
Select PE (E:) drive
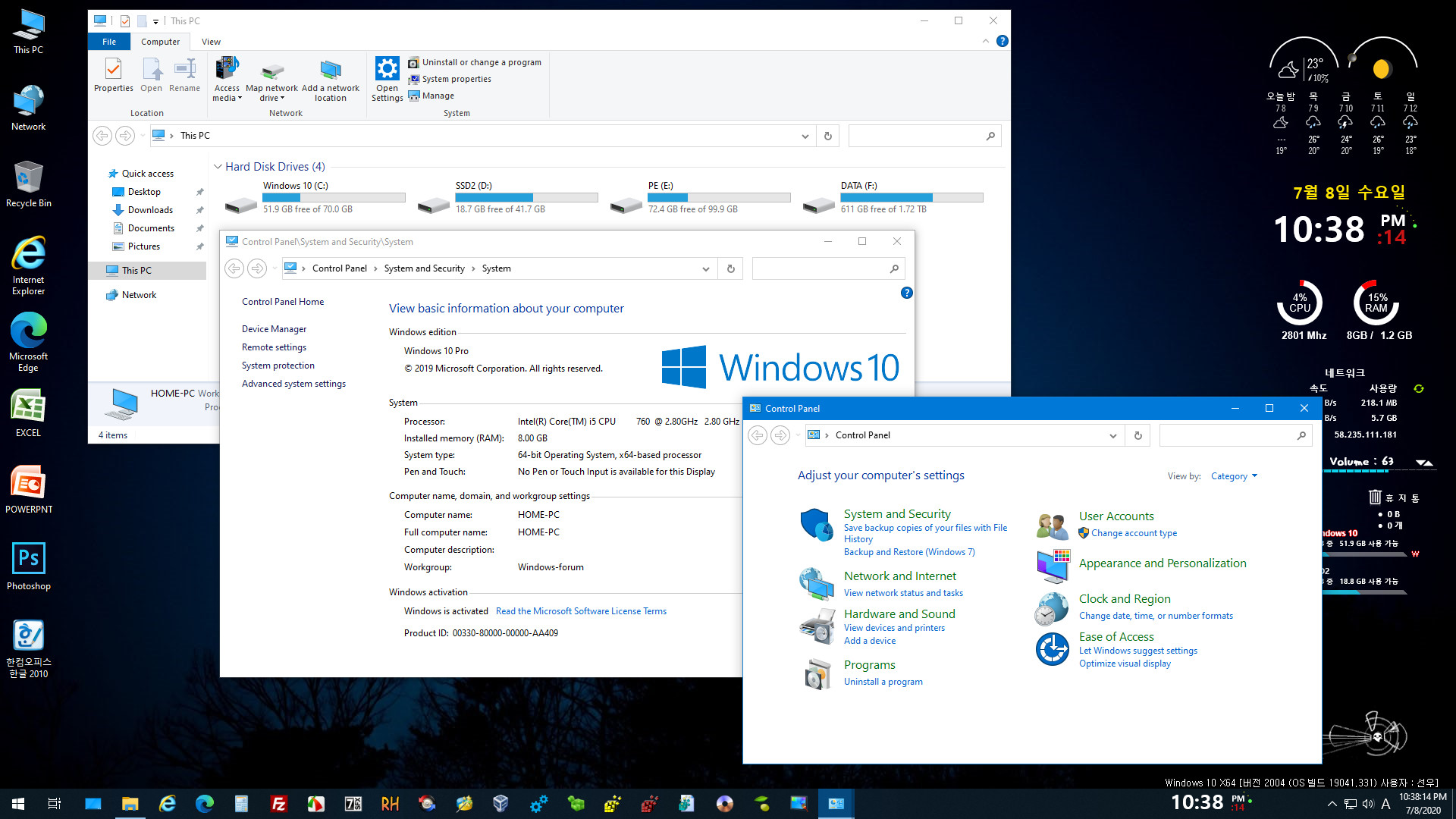click(700, 197)
